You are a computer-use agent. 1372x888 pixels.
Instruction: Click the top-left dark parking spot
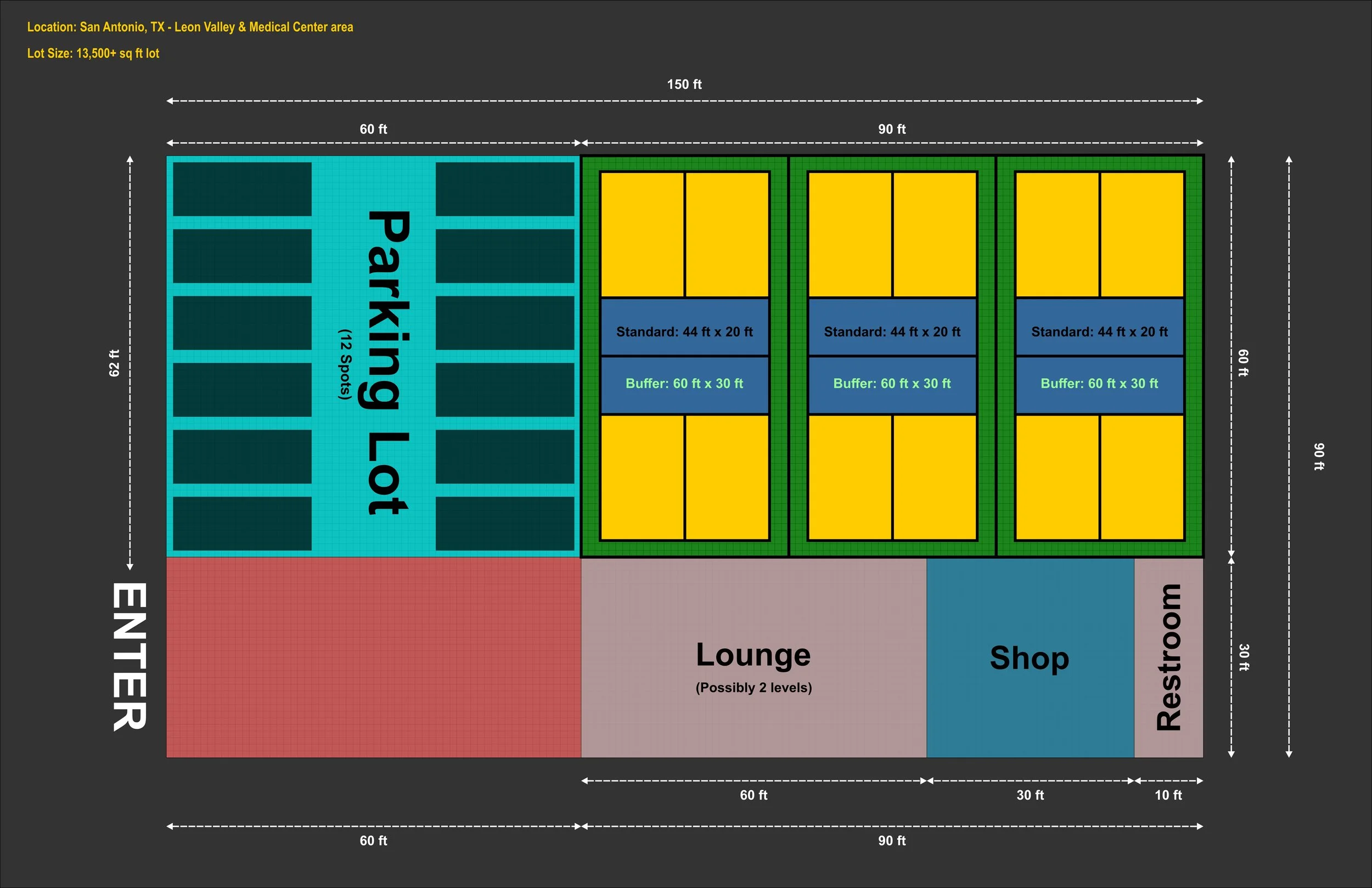[x=242, y=189]
